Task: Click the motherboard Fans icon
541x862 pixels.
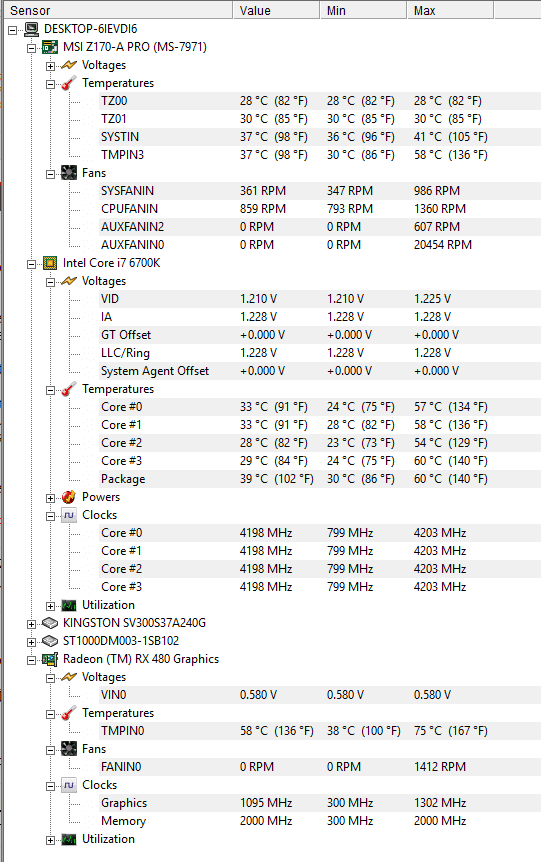Action: 69,173
